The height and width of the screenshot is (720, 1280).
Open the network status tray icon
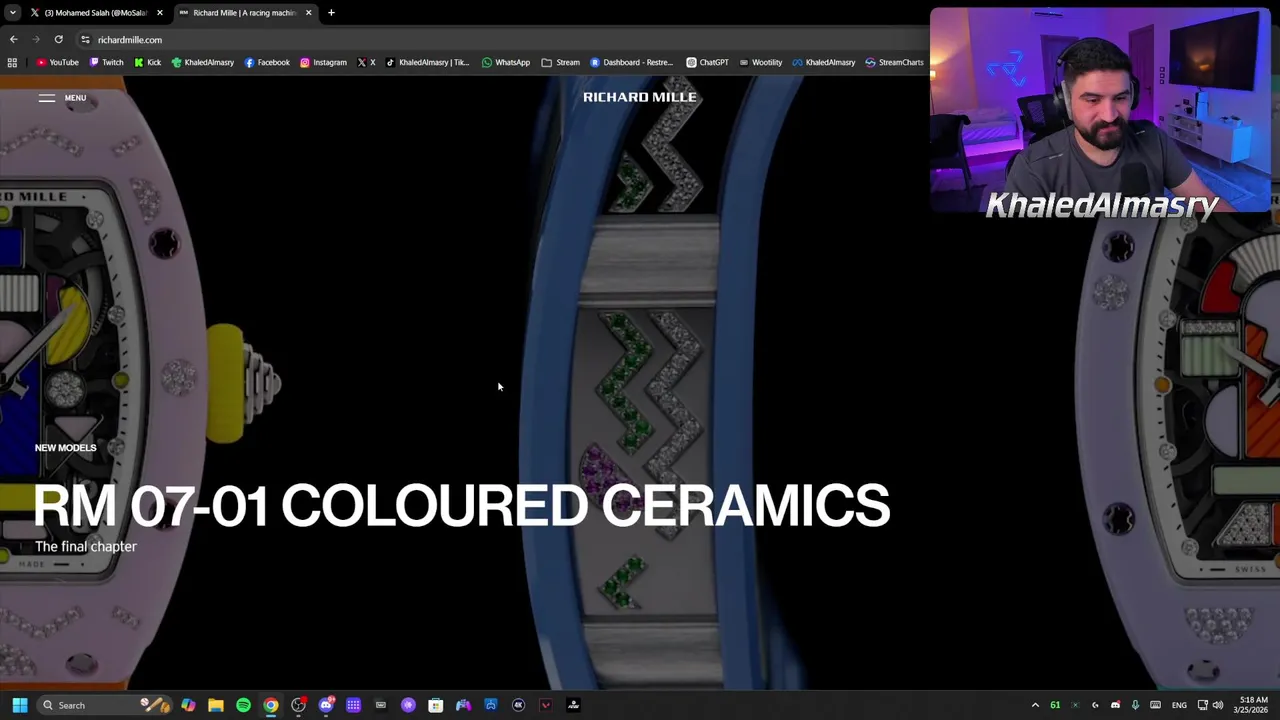1202,705
